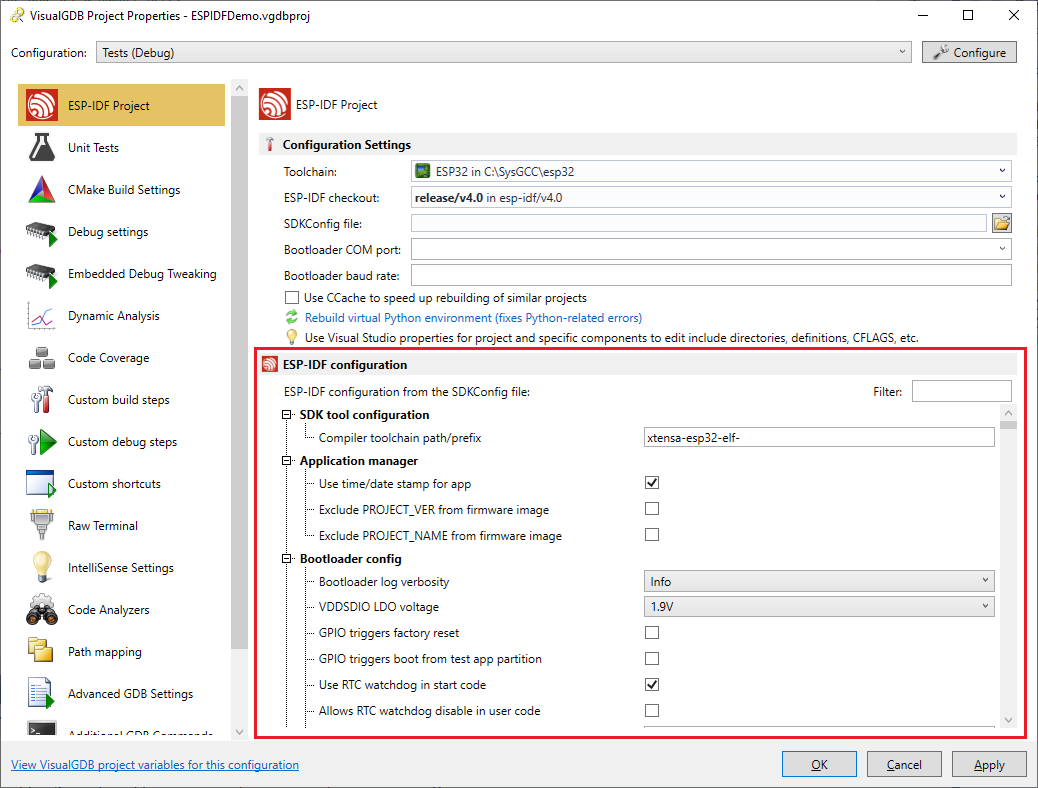1038x788 pixels.
Task: Check Allows RTC watchdog disable in user code
Action: click(x=652, y=711)
